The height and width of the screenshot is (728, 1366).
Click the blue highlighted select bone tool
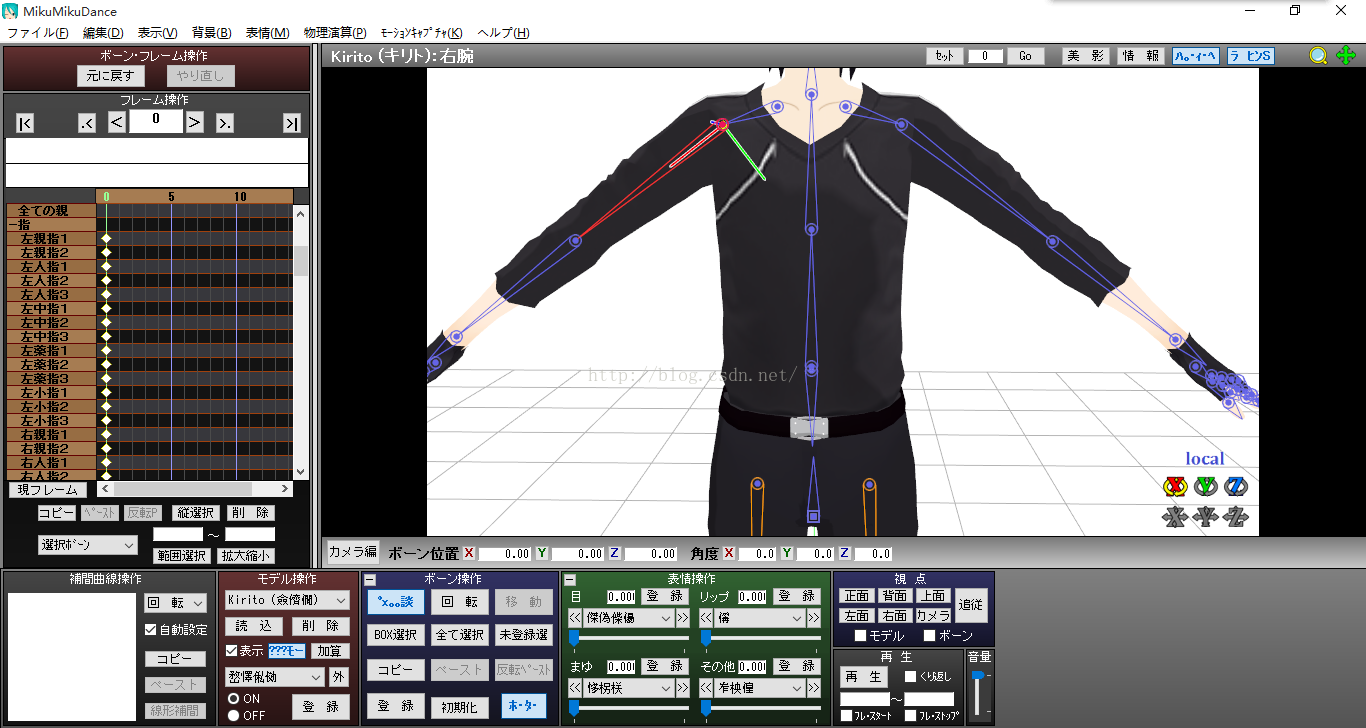395,602
